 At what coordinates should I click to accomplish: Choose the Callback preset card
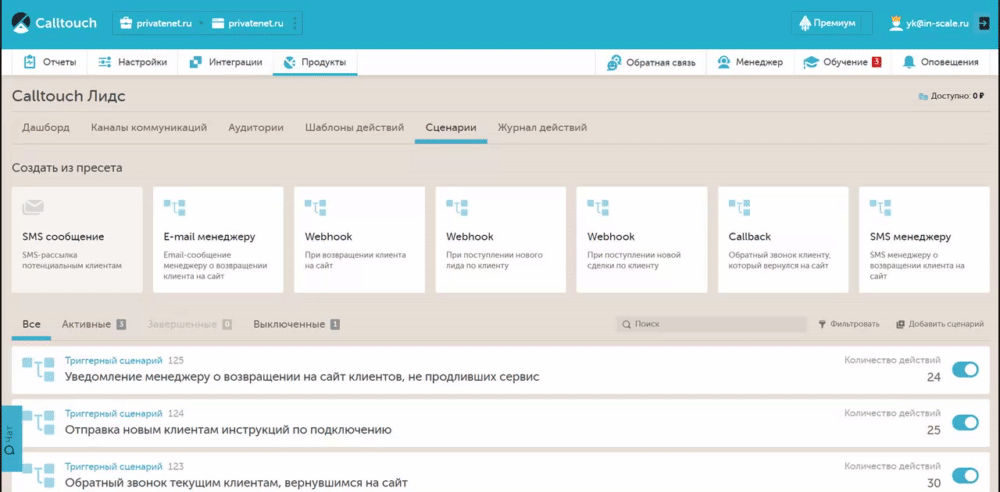[783, 239]
